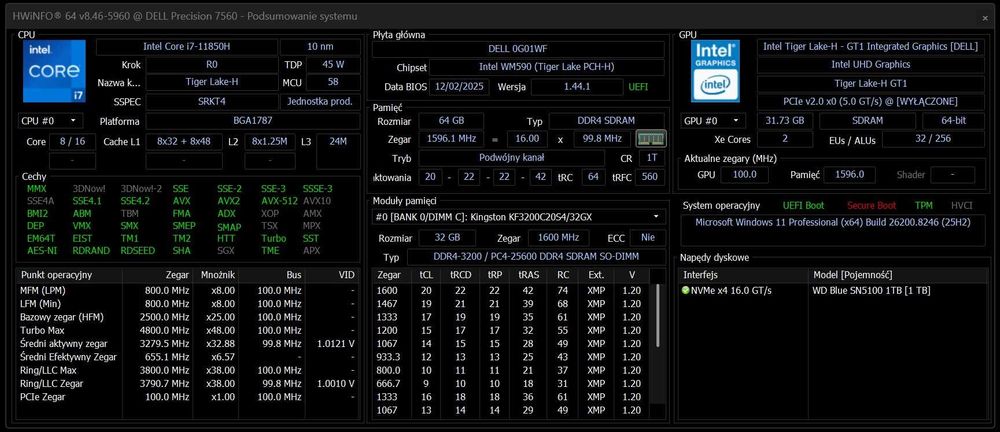Open the CPU #0 selector dropdown
Screen dimensions: 1000x432
point(50,121)
